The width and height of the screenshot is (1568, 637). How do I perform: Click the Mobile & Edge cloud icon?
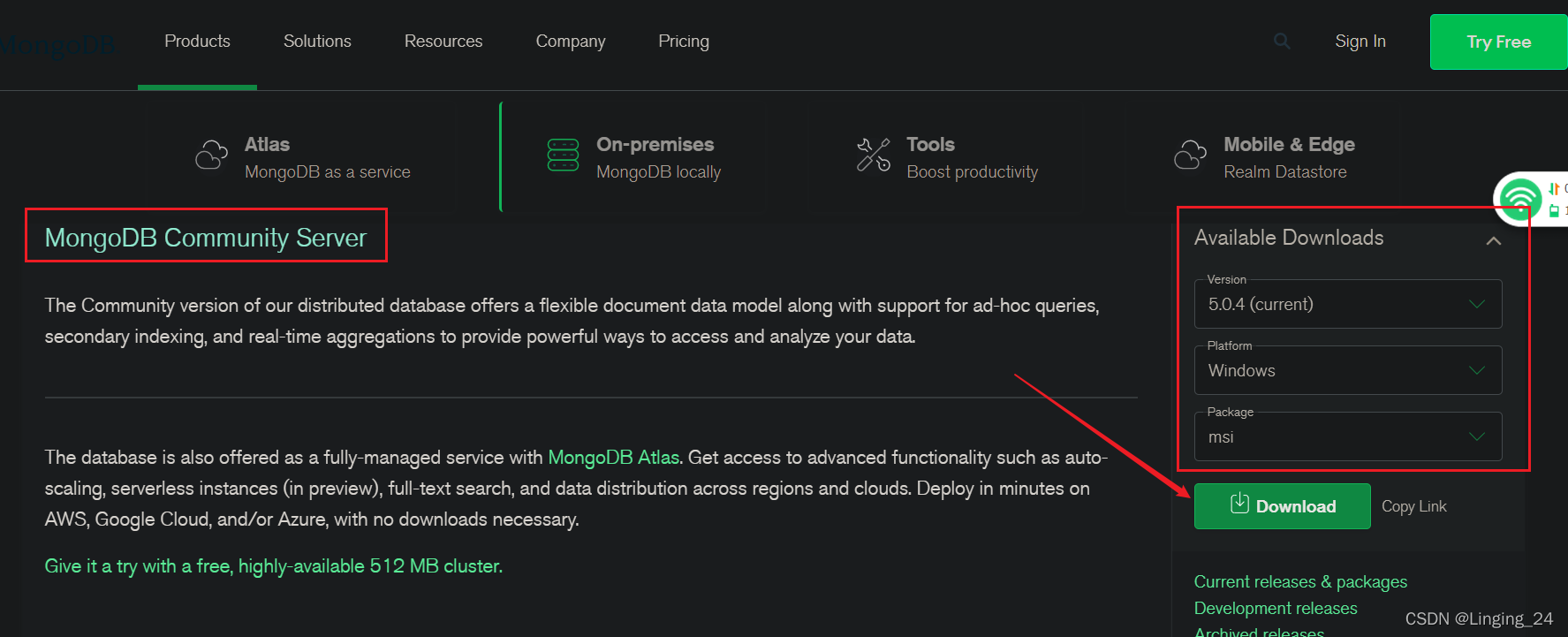1190,155
